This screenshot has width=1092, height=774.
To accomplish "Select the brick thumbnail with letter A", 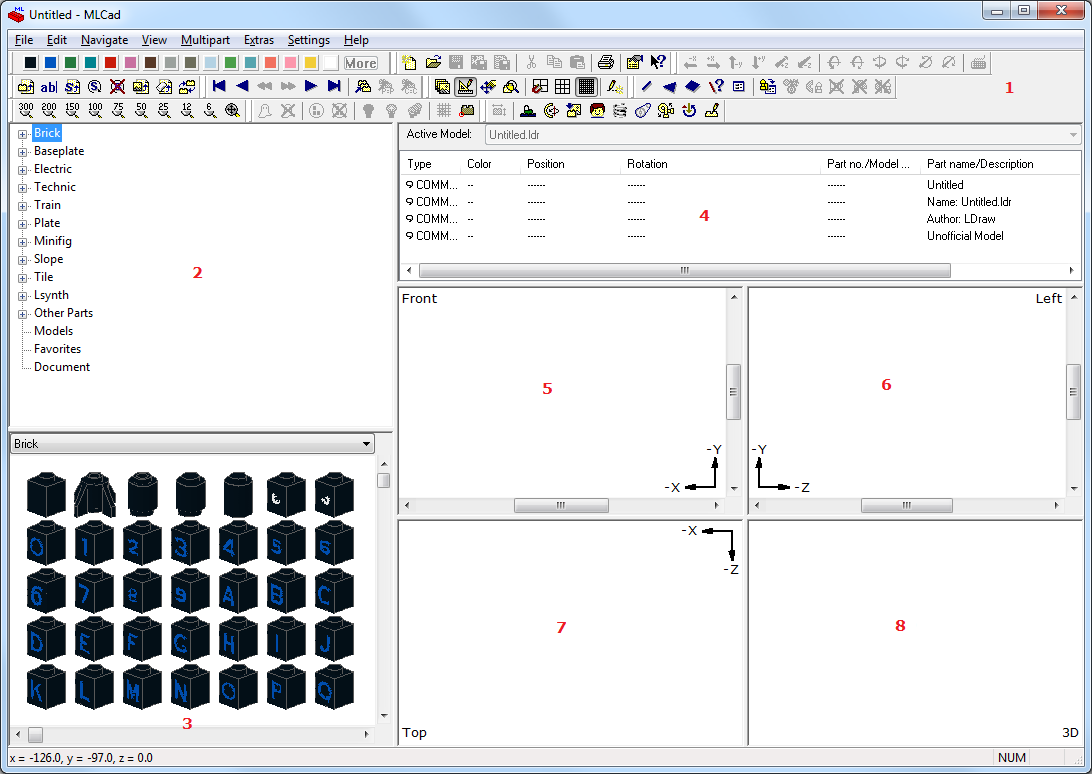I will (x=238, y=592).
